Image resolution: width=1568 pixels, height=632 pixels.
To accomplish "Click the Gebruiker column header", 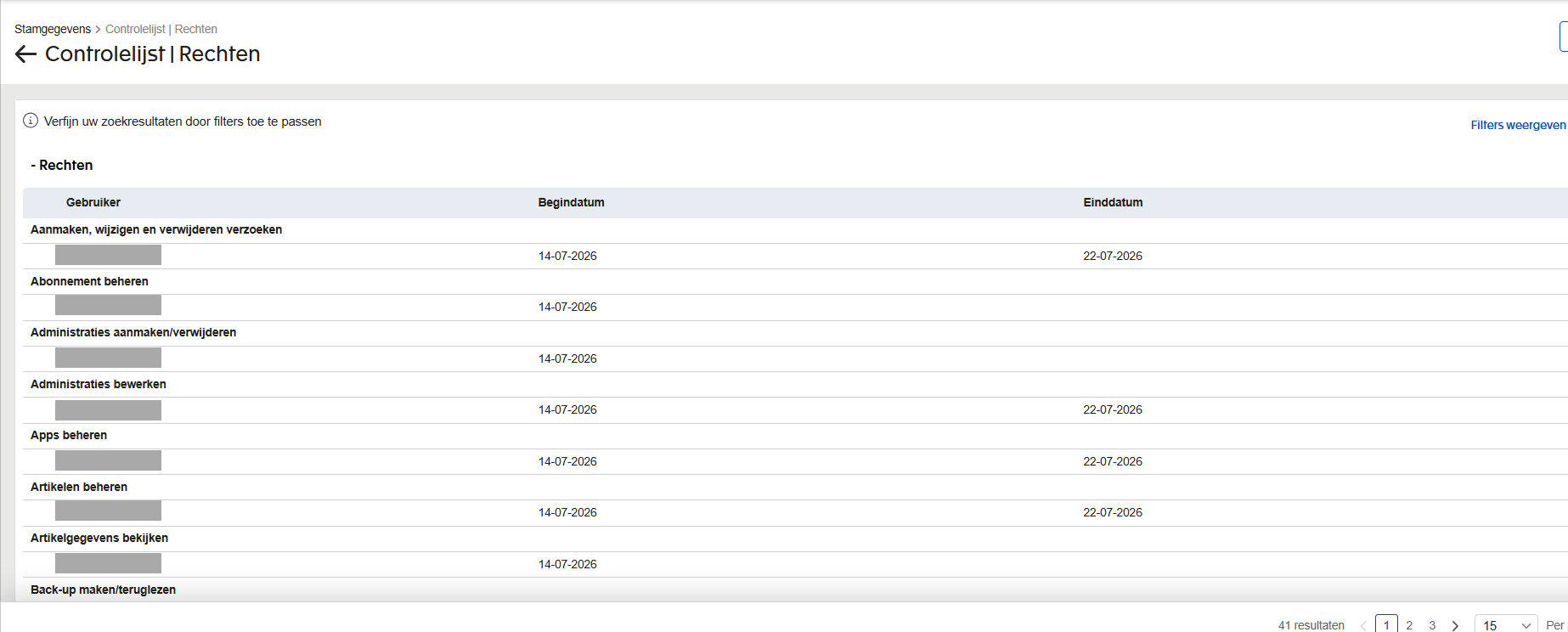I will [x=93, y=202].
